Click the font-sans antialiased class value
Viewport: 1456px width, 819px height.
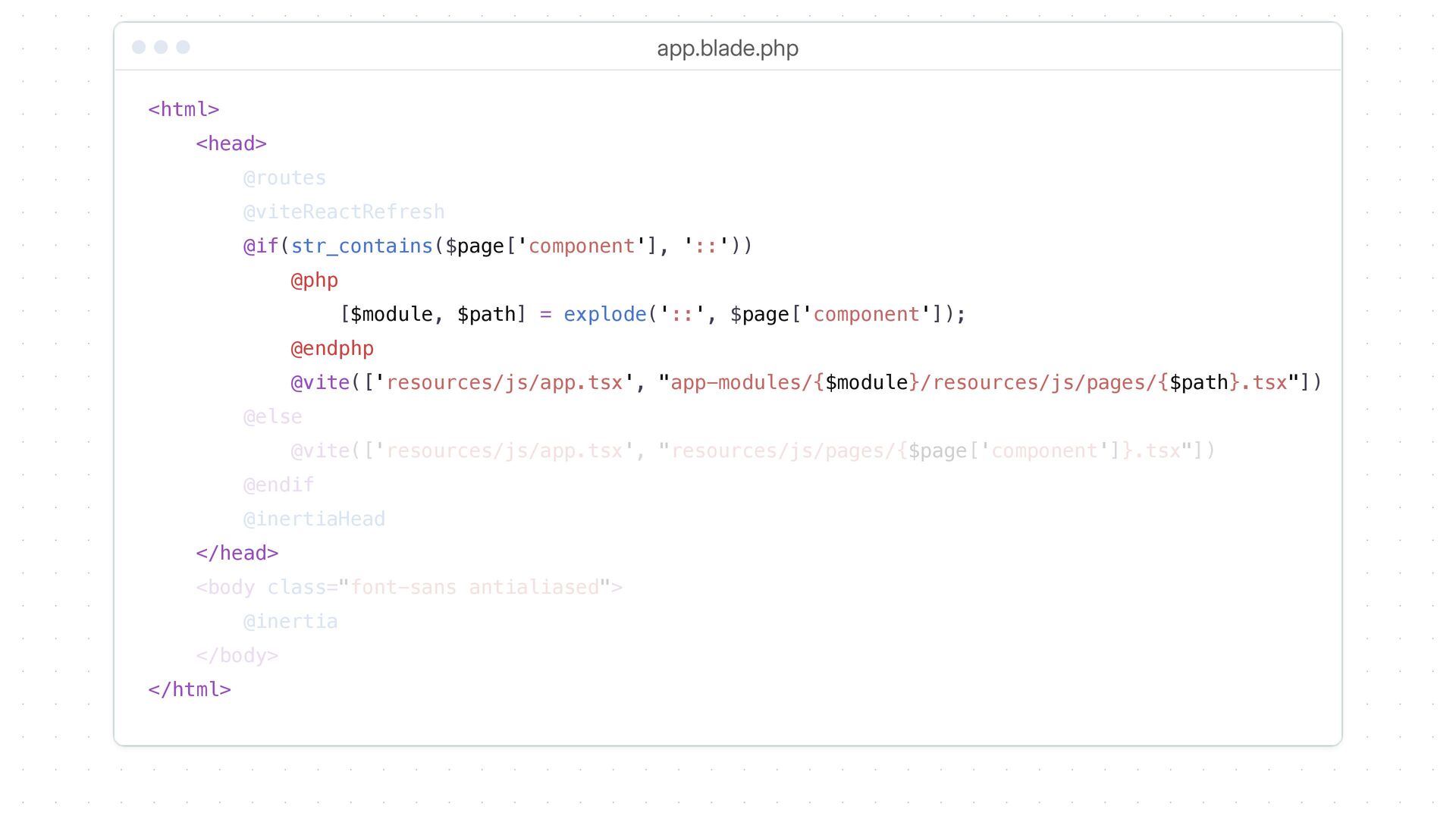click(x=475, y=588)
